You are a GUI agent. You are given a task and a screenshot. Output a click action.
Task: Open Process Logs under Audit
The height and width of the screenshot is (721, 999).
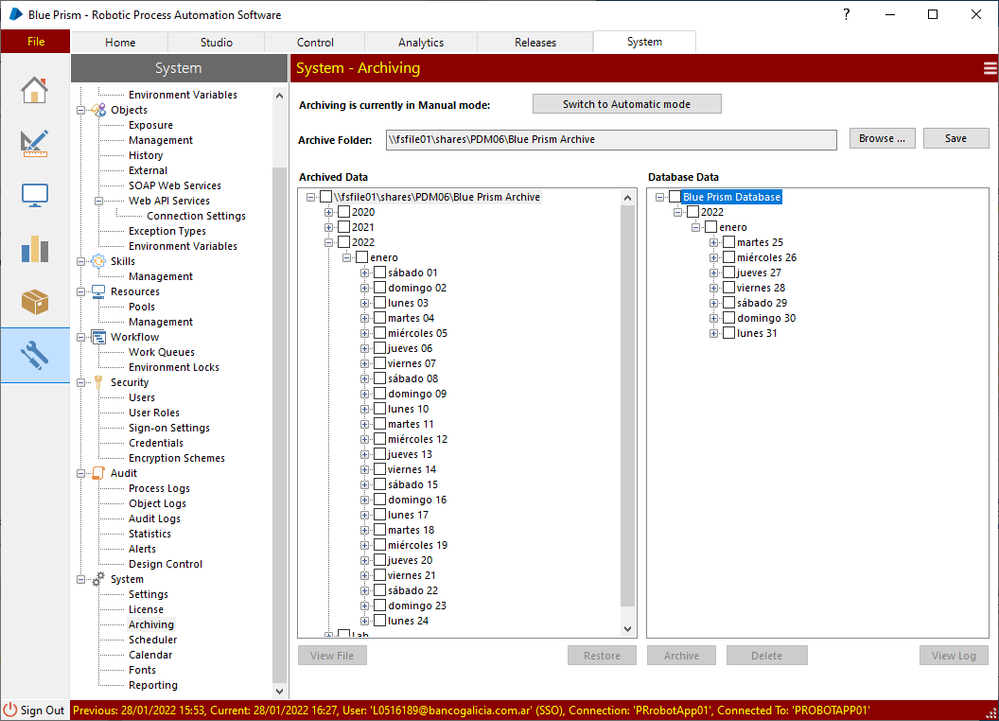[159, 489]
